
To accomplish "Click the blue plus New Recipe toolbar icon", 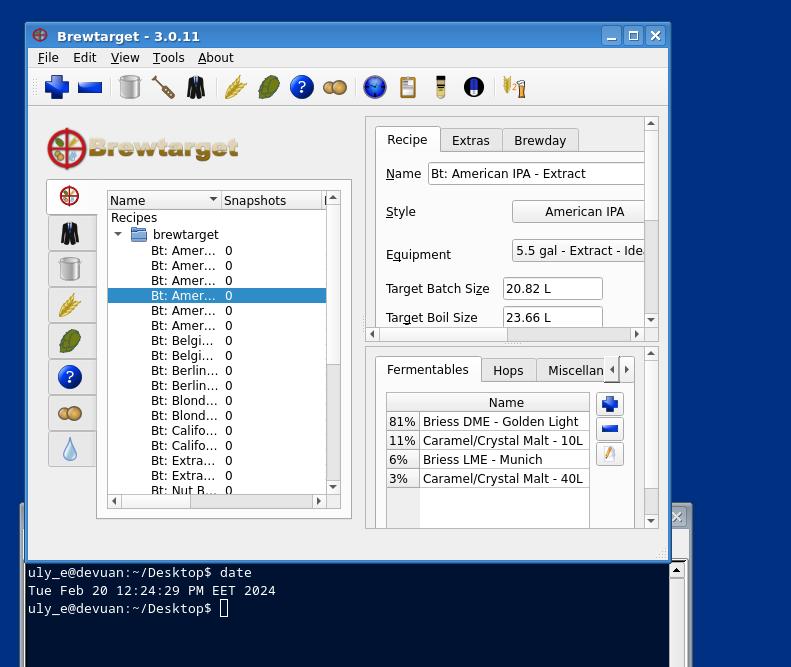I will [x=56, y=87].
